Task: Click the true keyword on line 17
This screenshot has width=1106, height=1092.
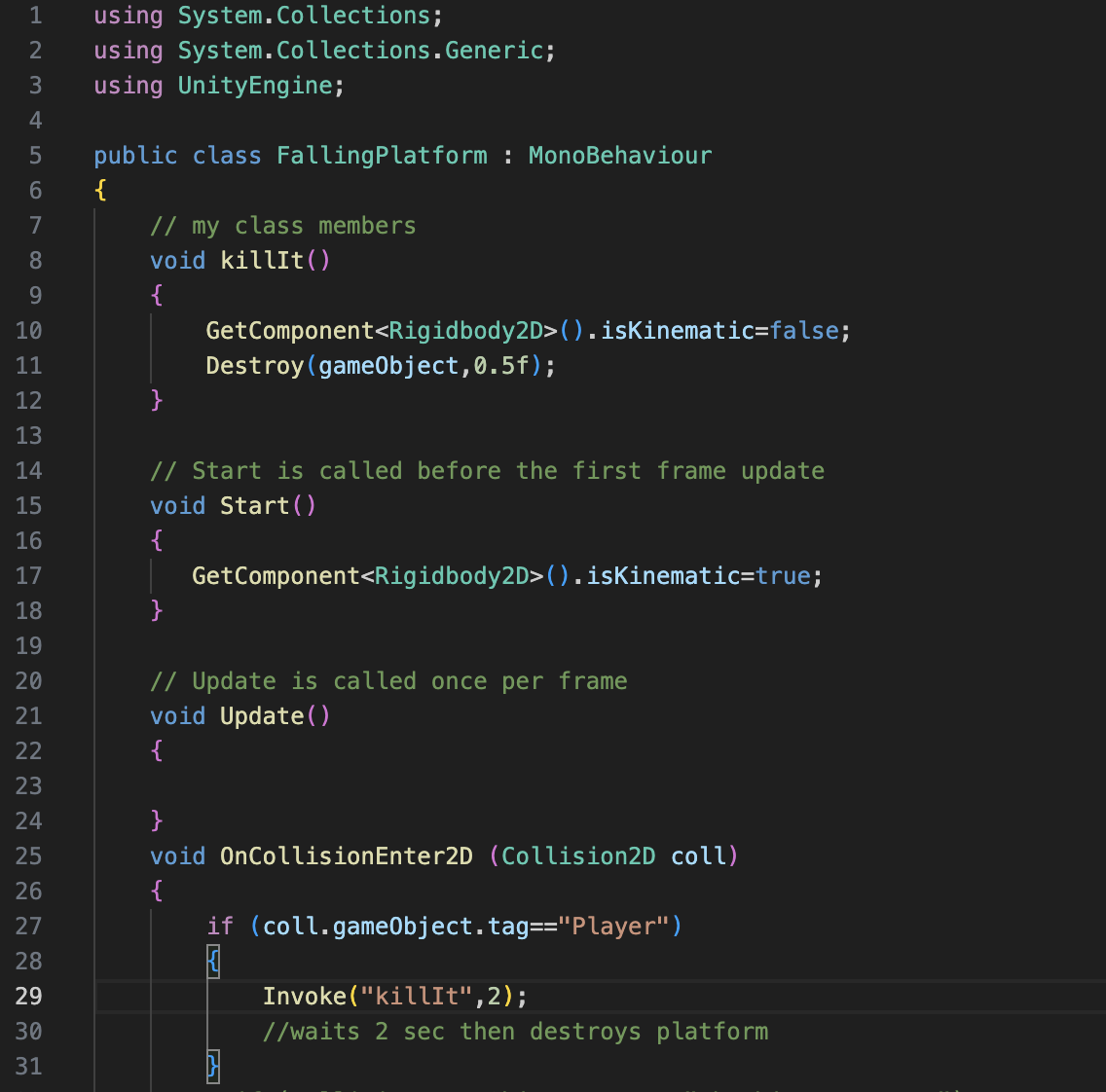Action: [783, 576]
